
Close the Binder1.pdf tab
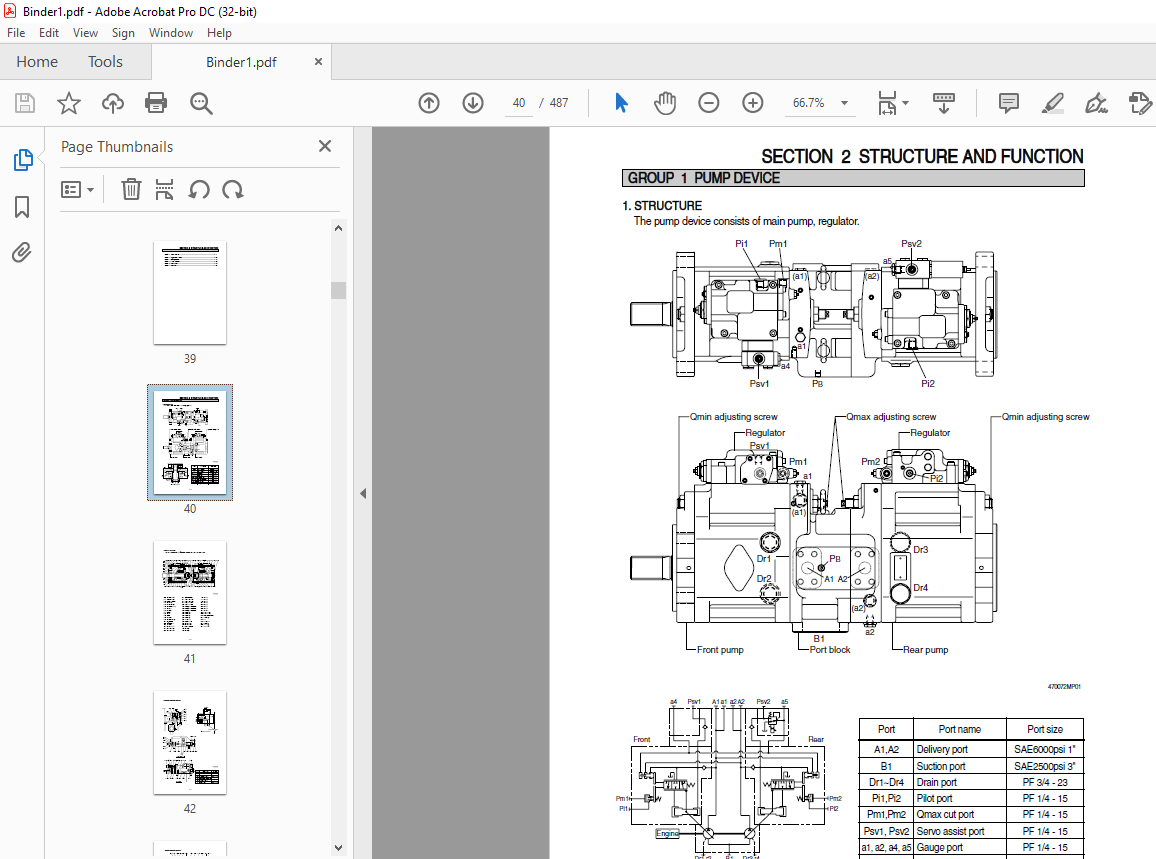tap(318, 62)
